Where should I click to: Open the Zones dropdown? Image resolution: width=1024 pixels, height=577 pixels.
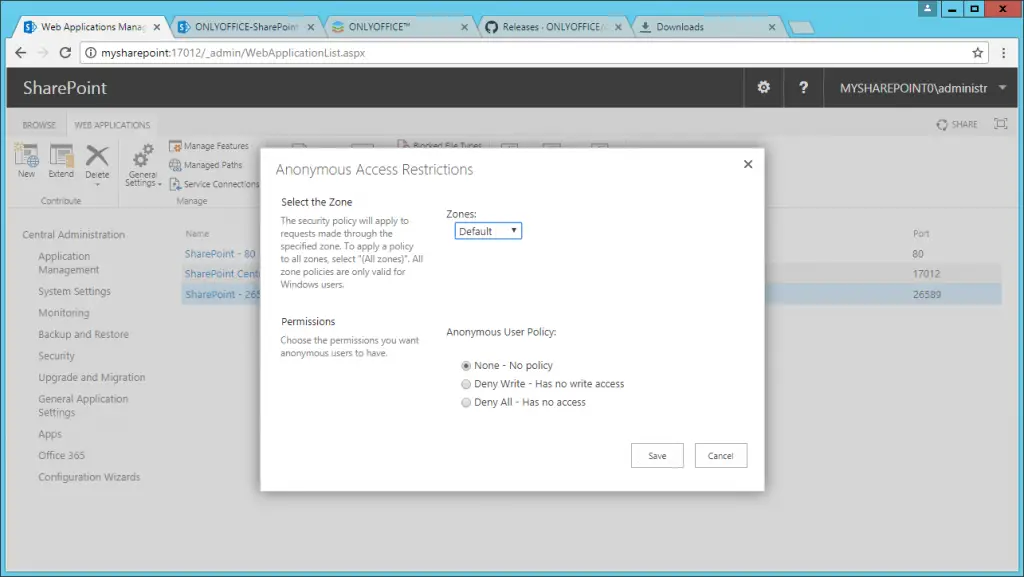click(x=488, y=231)
